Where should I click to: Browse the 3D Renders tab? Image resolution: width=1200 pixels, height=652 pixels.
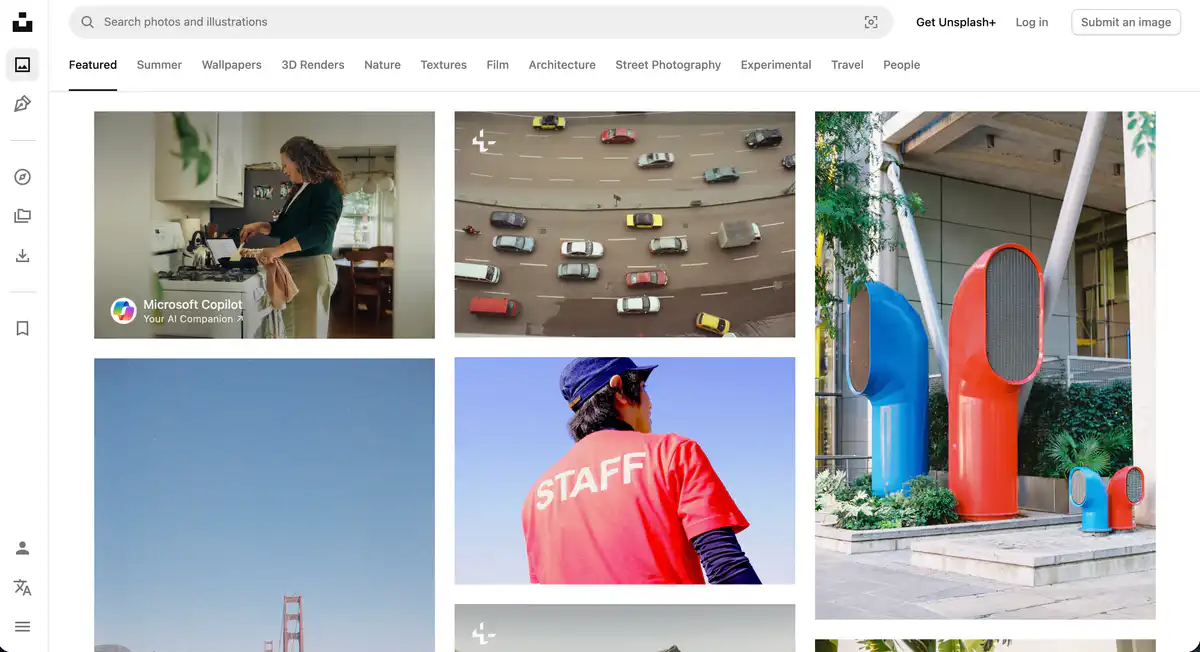pyautogui.click(x=313, y=65)
